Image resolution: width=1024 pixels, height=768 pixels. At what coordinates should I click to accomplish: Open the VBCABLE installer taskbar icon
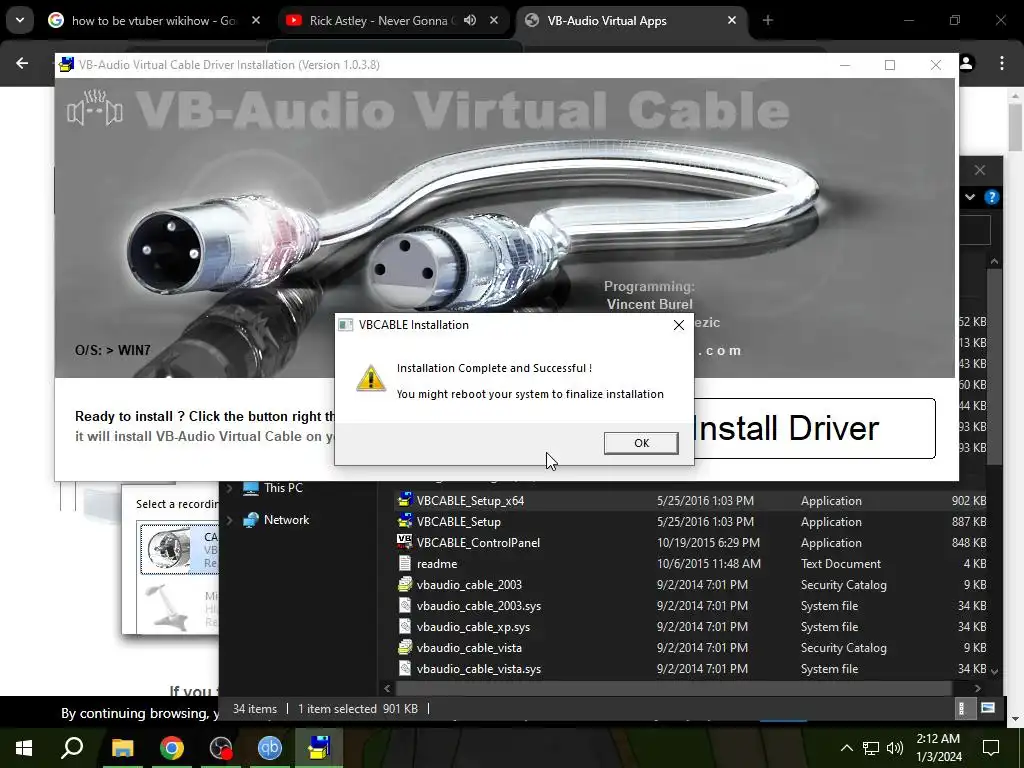coord(319,748)
